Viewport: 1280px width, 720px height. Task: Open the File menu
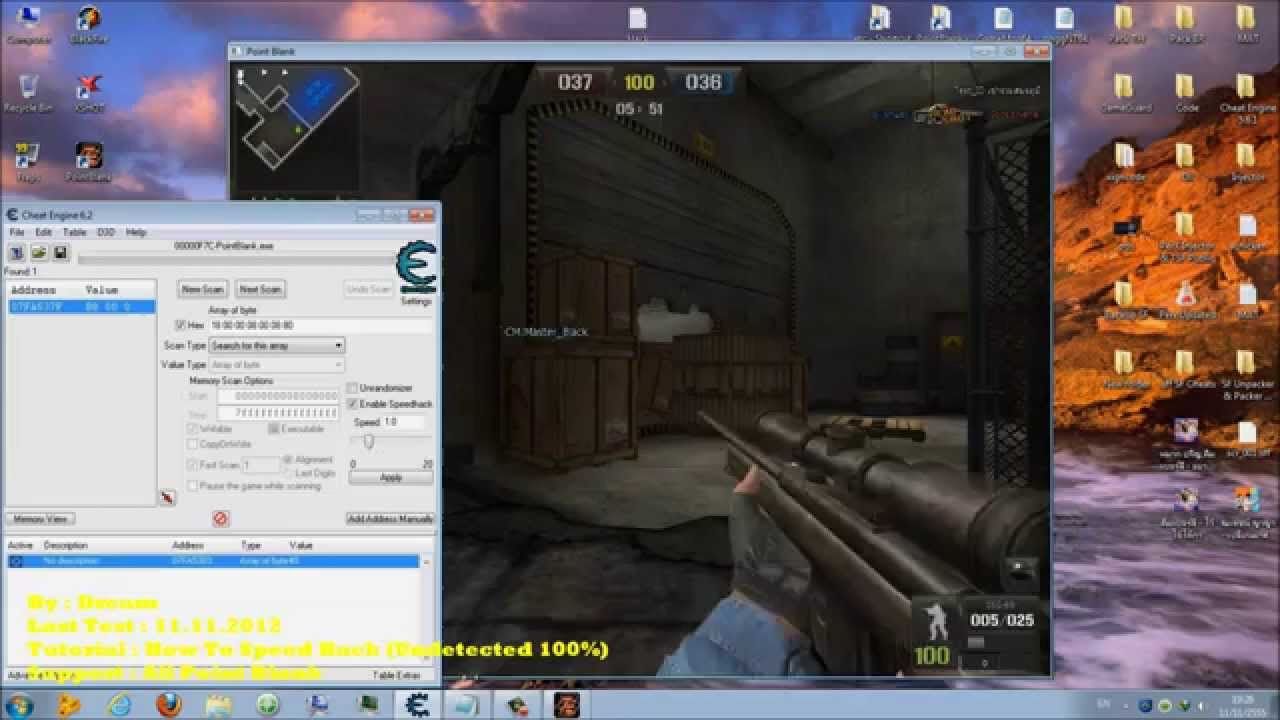pos(17,232)
